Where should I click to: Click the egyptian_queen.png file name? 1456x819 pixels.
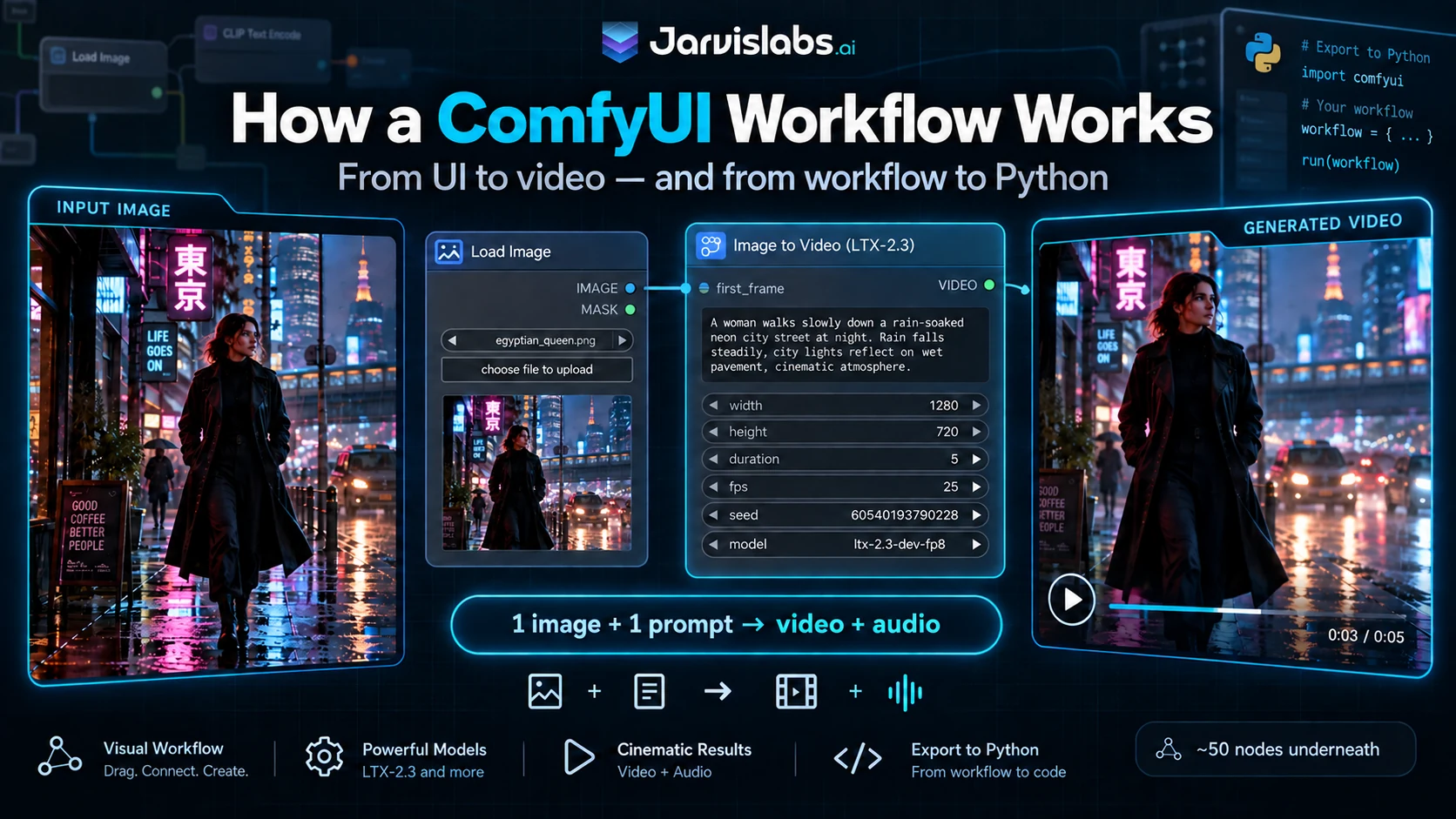click(545, 340)
